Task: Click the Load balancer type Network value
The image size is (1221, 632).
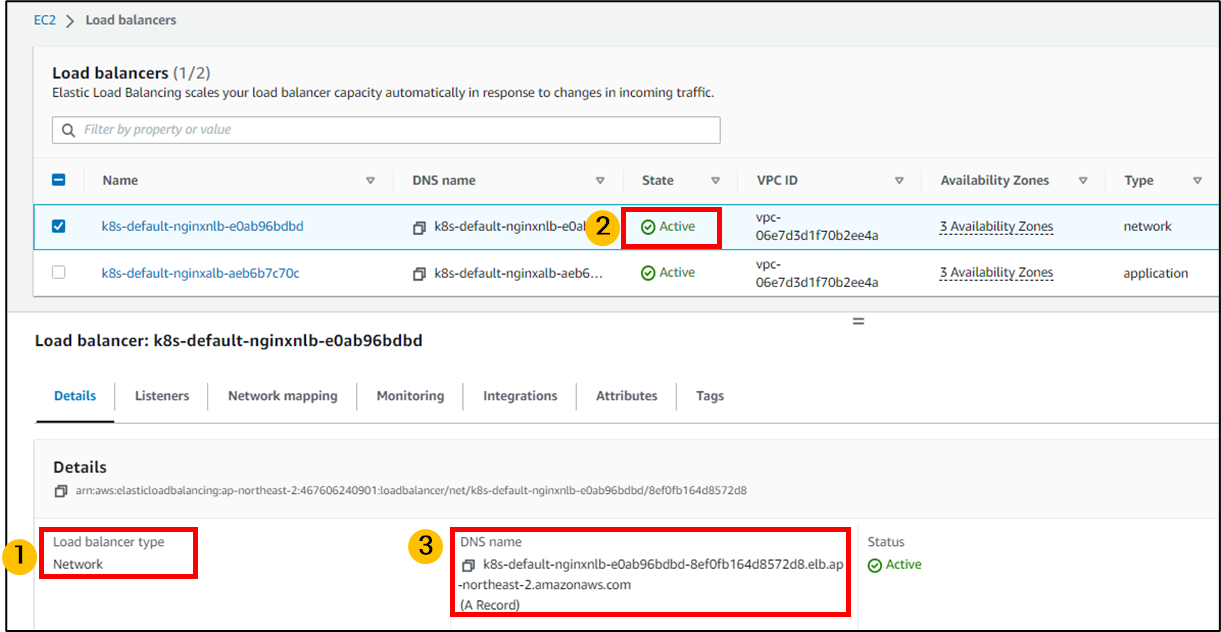Action: pyautogui.click(x=78, y=564)
